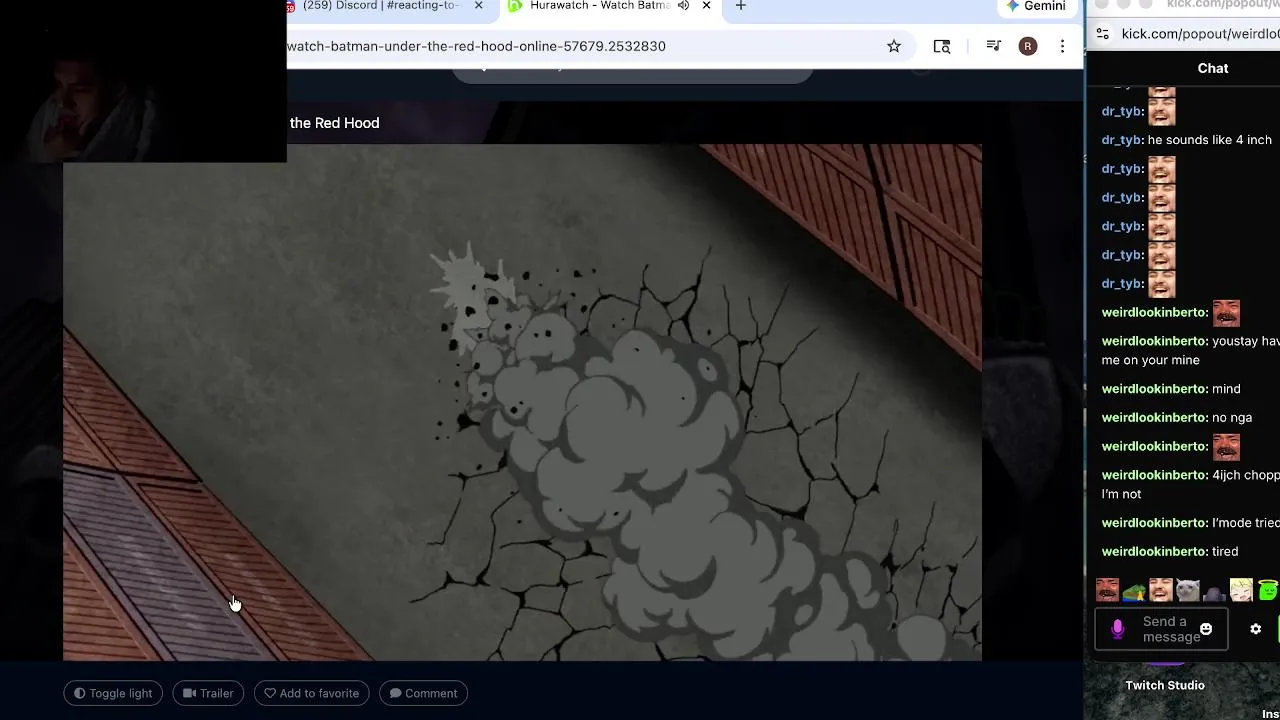Click weirdlookinberto username beside 'no nga'
1280x720 pixels.
[x=1154, y=418]
